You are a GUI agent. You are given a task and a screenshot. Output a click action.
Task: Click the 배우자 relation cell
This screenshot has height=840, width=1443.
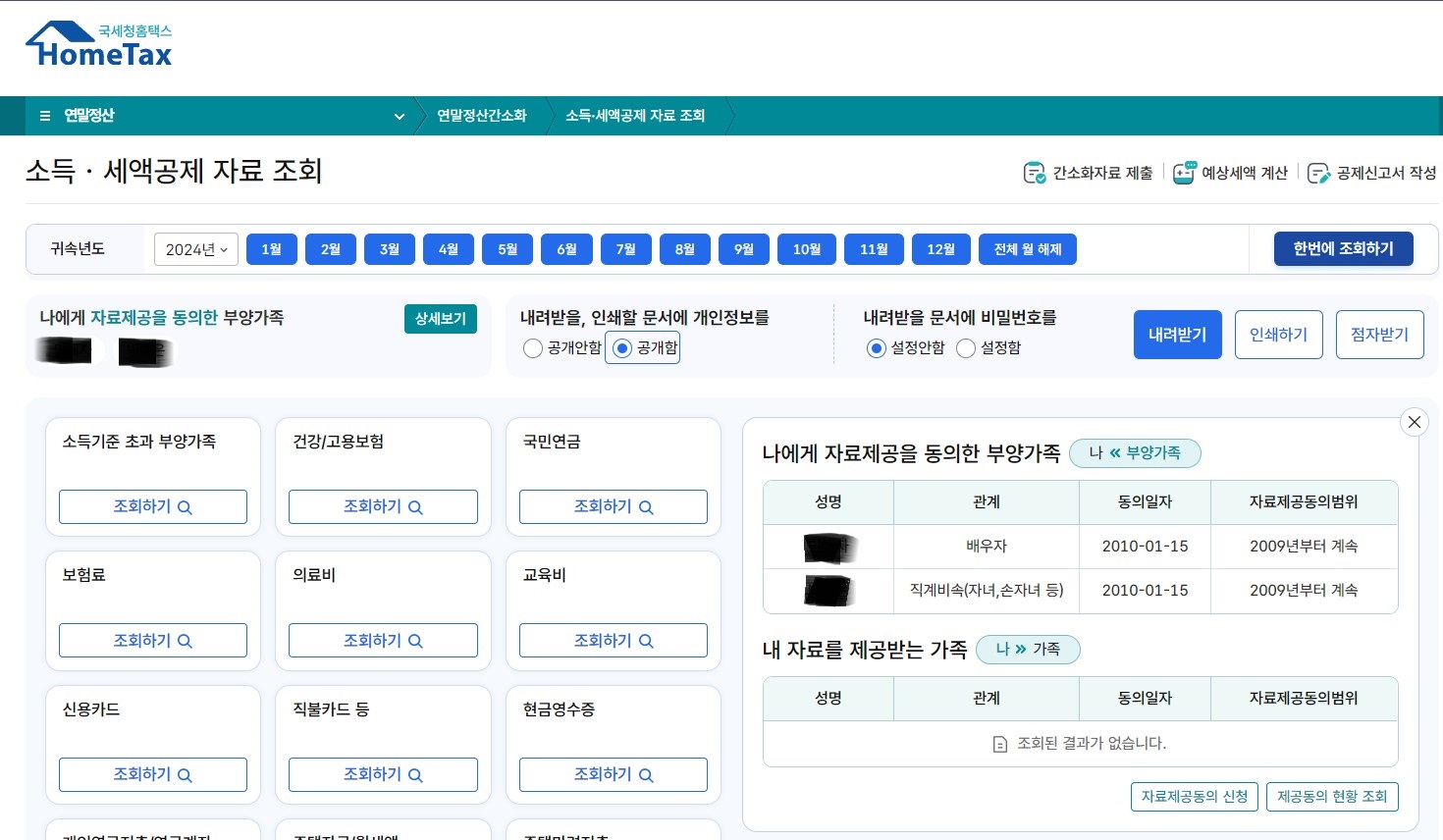coord(987,547)
